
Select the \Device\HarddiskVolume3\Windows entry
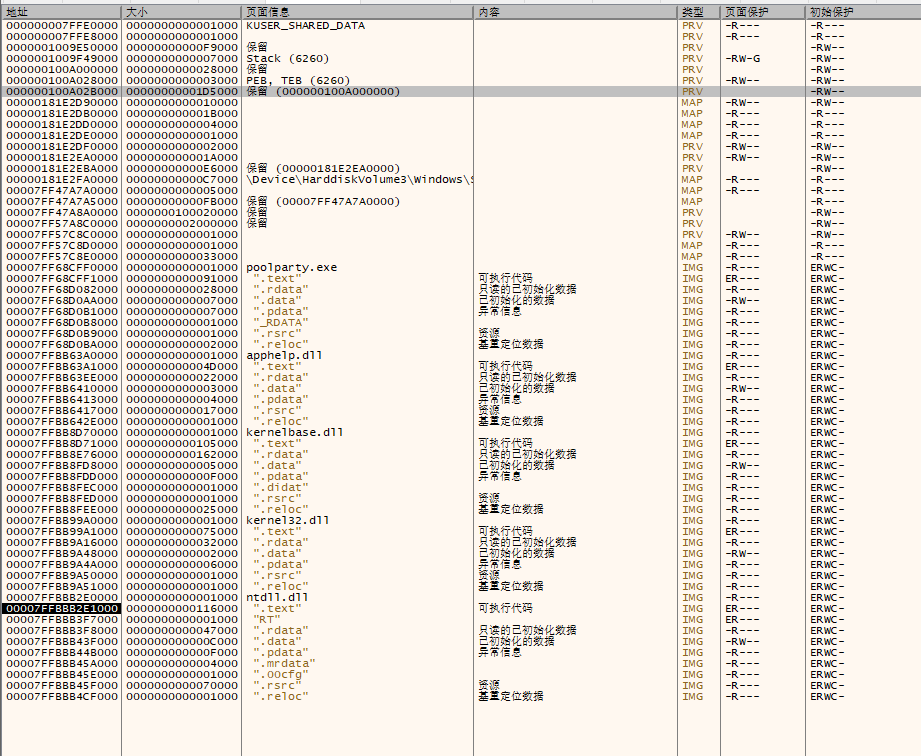(359, 180)
